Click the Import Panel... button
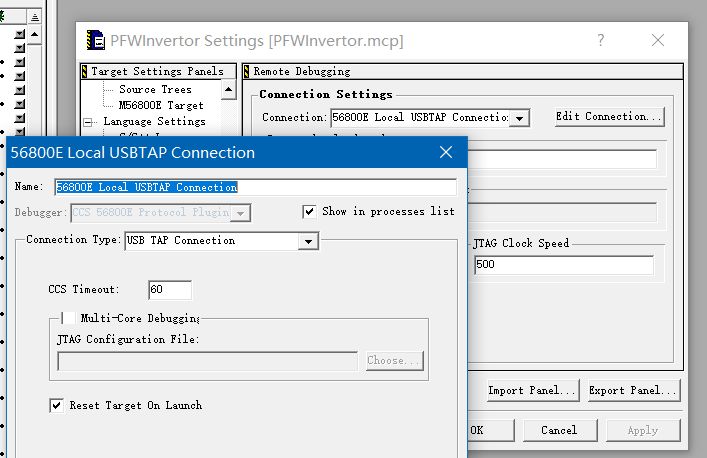The image size is (707, 458). point(531,390)
